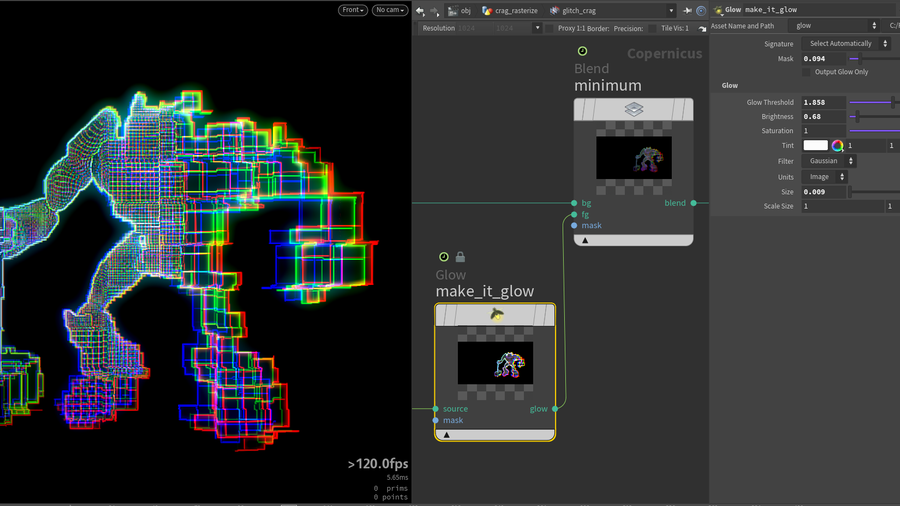Screen dimensions: 900x506
Task: Select the make_it_glow node thumbnail
Action: pyautogui.click(x=495, y=363)
